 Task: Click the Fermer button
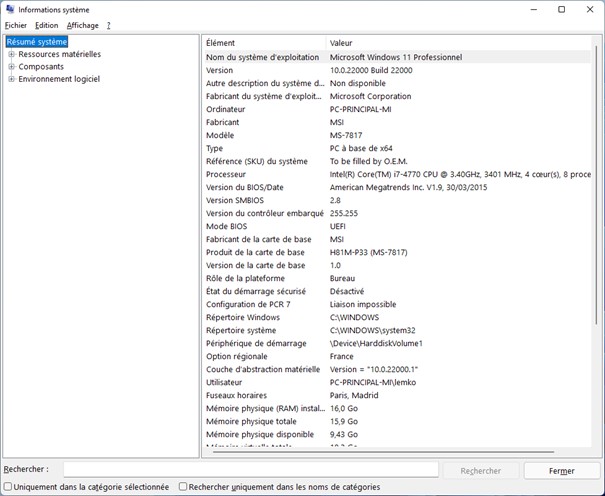[561, 470]
